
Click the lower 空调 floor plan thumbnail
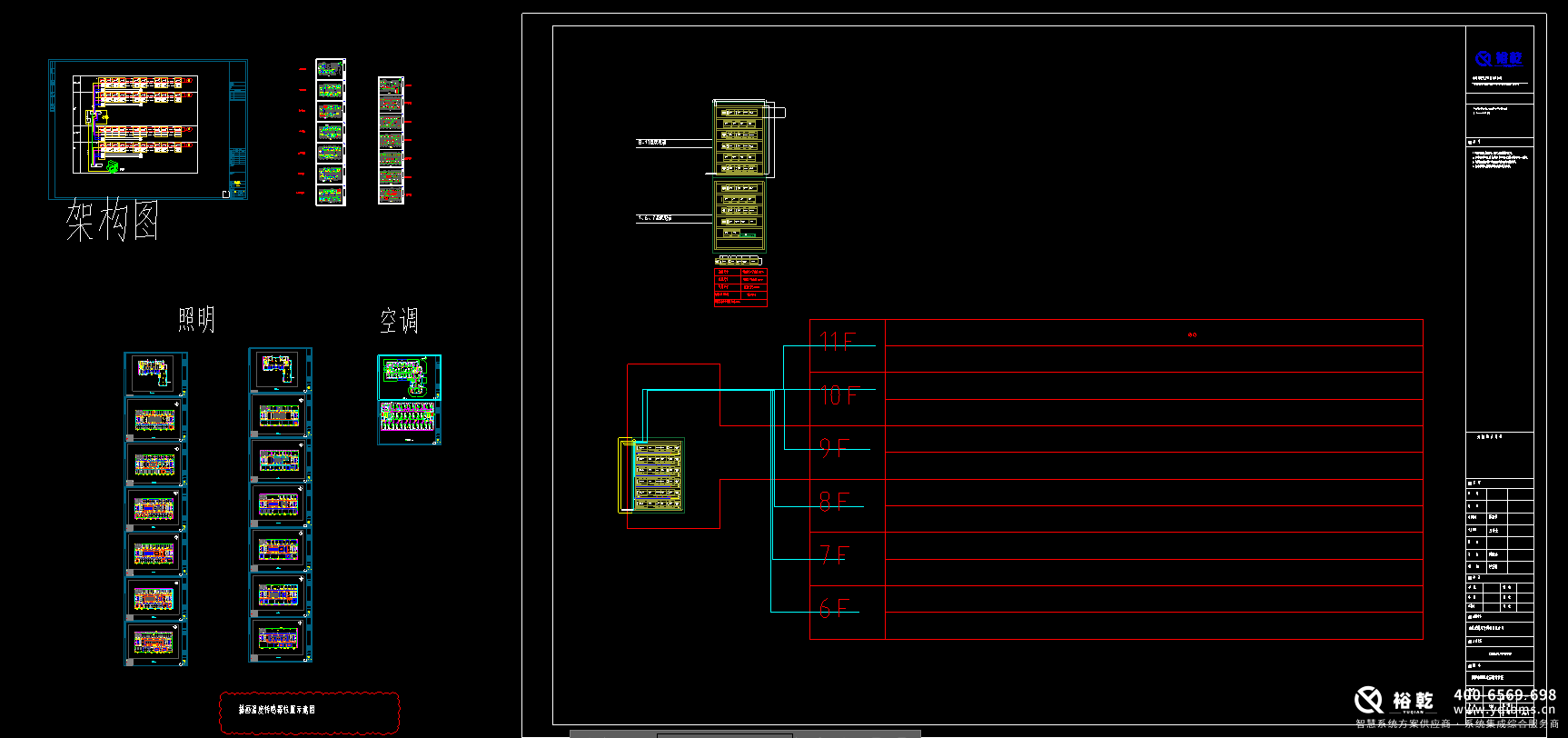pyautogui.click(x=409, y=422)
